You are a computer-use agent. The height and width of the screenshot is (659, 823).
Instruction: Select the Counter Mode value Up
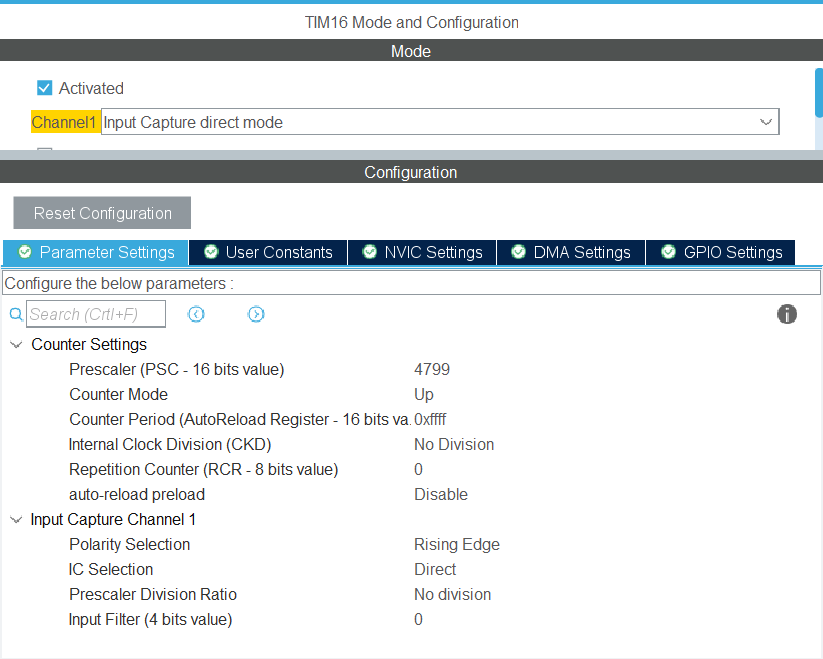[x=424, y=395]
